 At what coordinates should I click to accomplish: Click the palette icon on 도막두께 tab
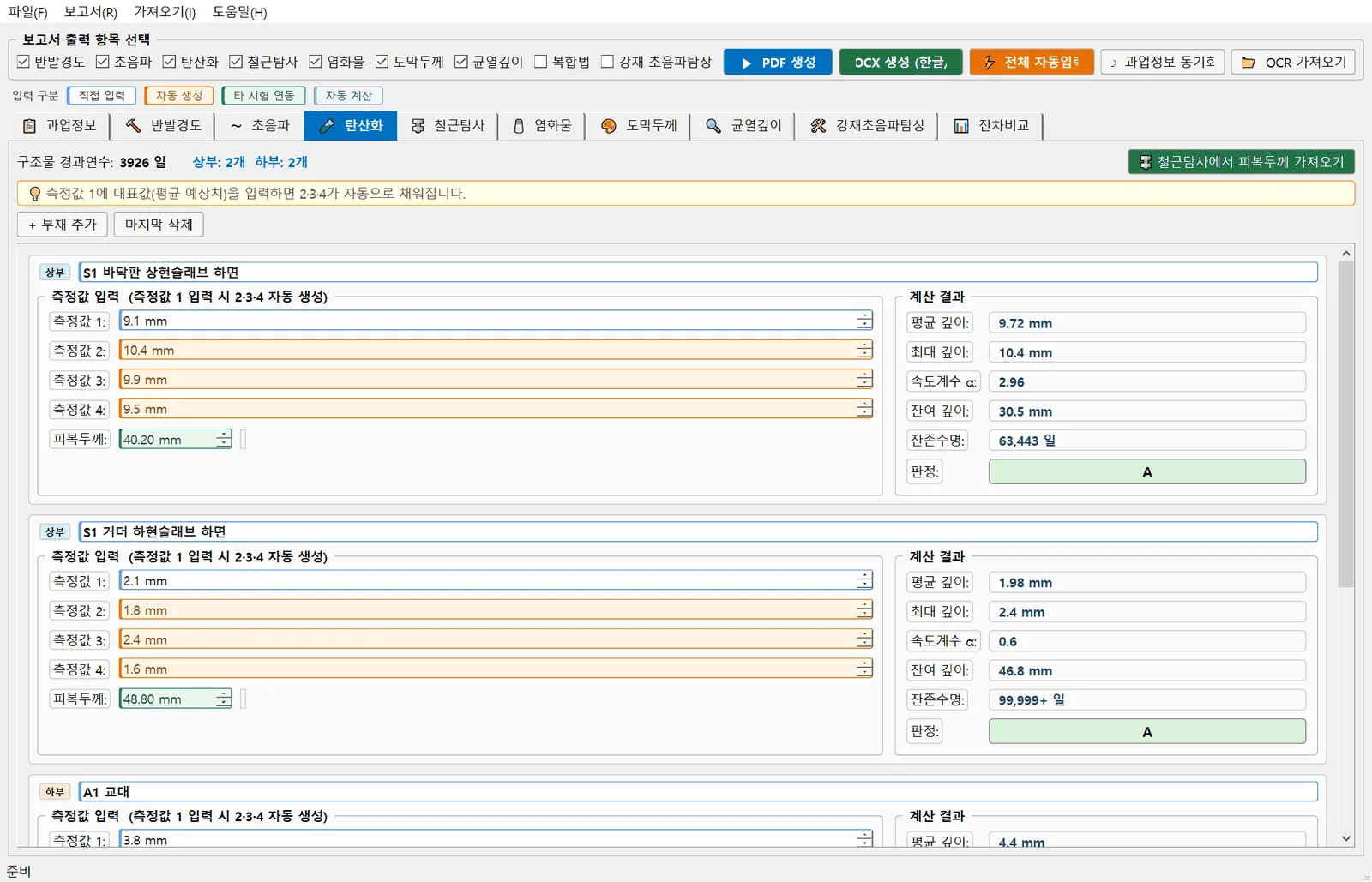point(609,126)
